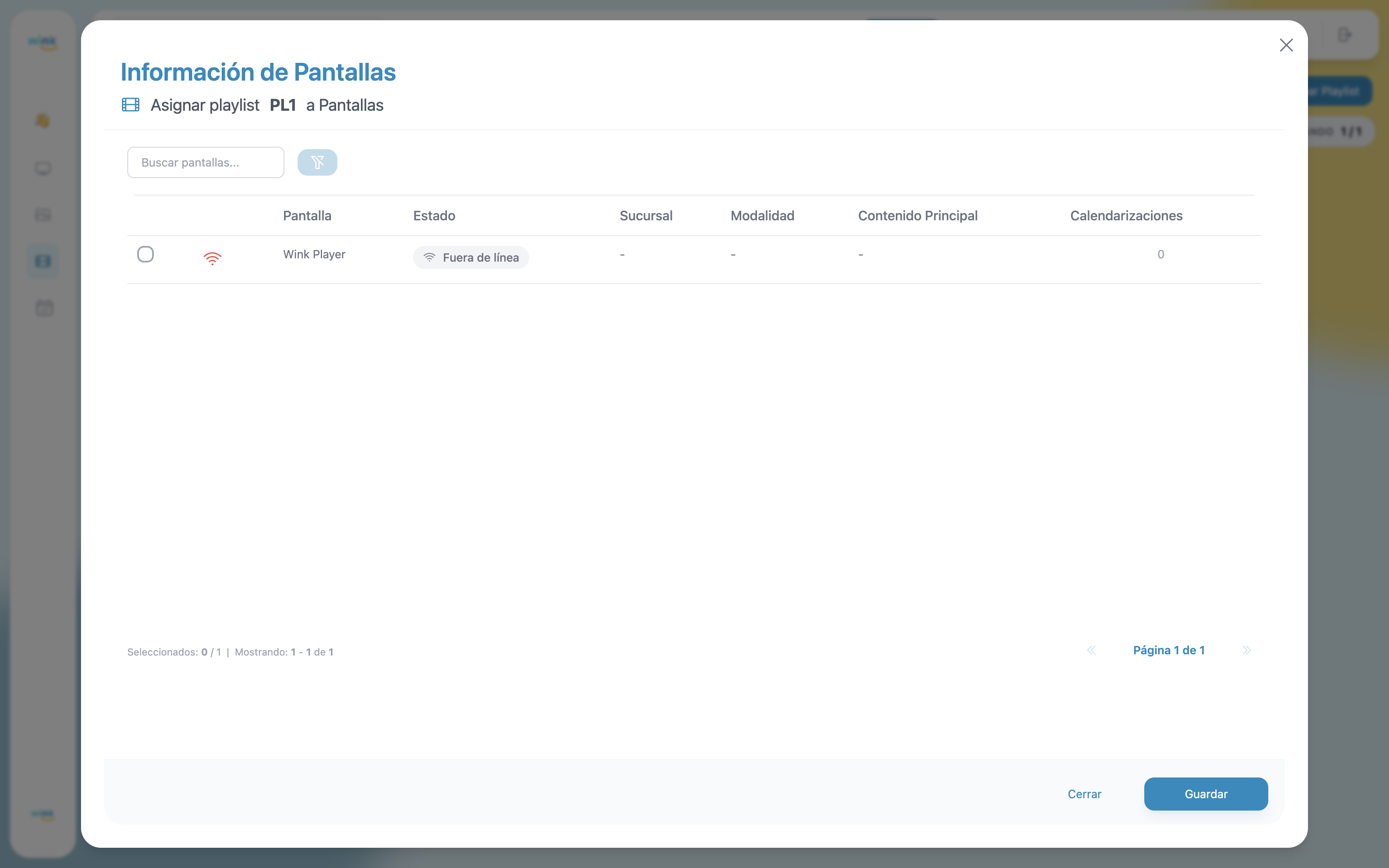1389x868 pixels.
Task: Click the Información de Pantallas title
Action: click(x=258, y=72)
